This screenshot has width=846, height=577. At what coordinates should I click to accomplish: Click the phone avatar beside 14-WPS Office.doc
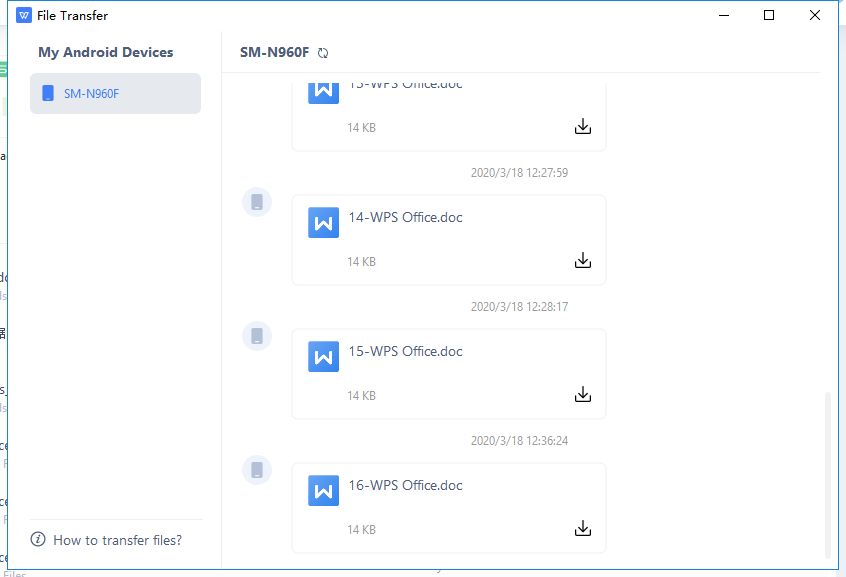point(257,203)
